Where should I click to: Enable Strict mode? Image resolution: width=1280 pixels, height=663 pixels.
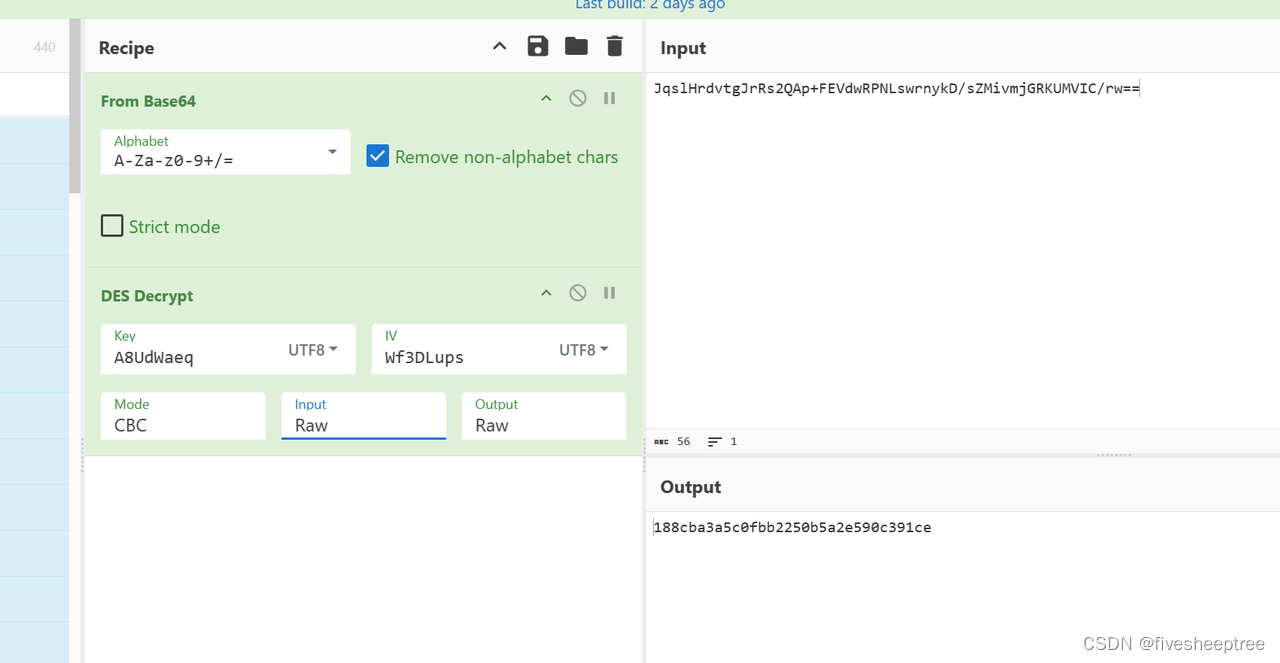(x=112, y=225)
